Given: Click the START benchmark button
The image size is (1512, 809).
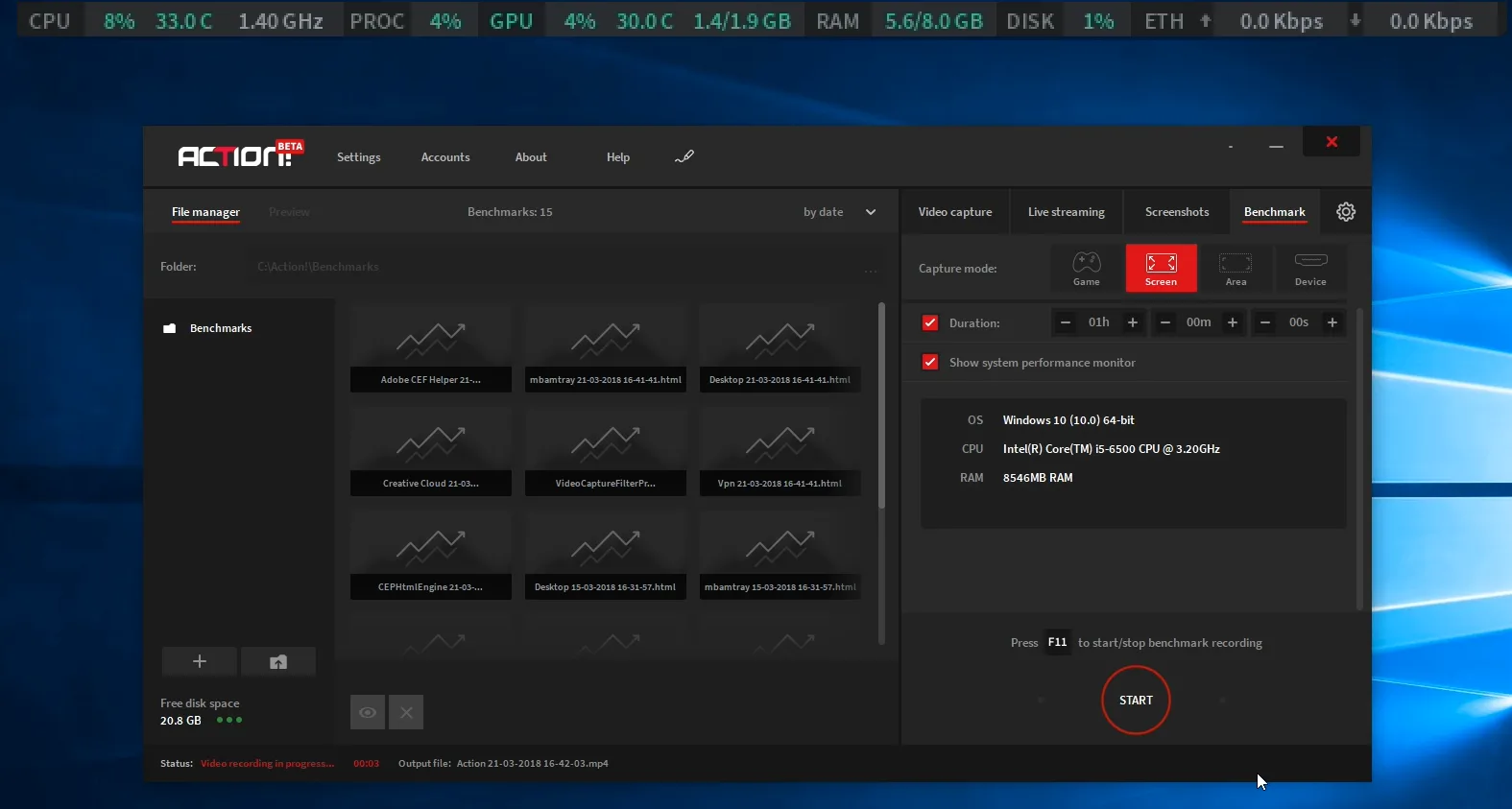Looking at the screenshot, I should 1136,701.
